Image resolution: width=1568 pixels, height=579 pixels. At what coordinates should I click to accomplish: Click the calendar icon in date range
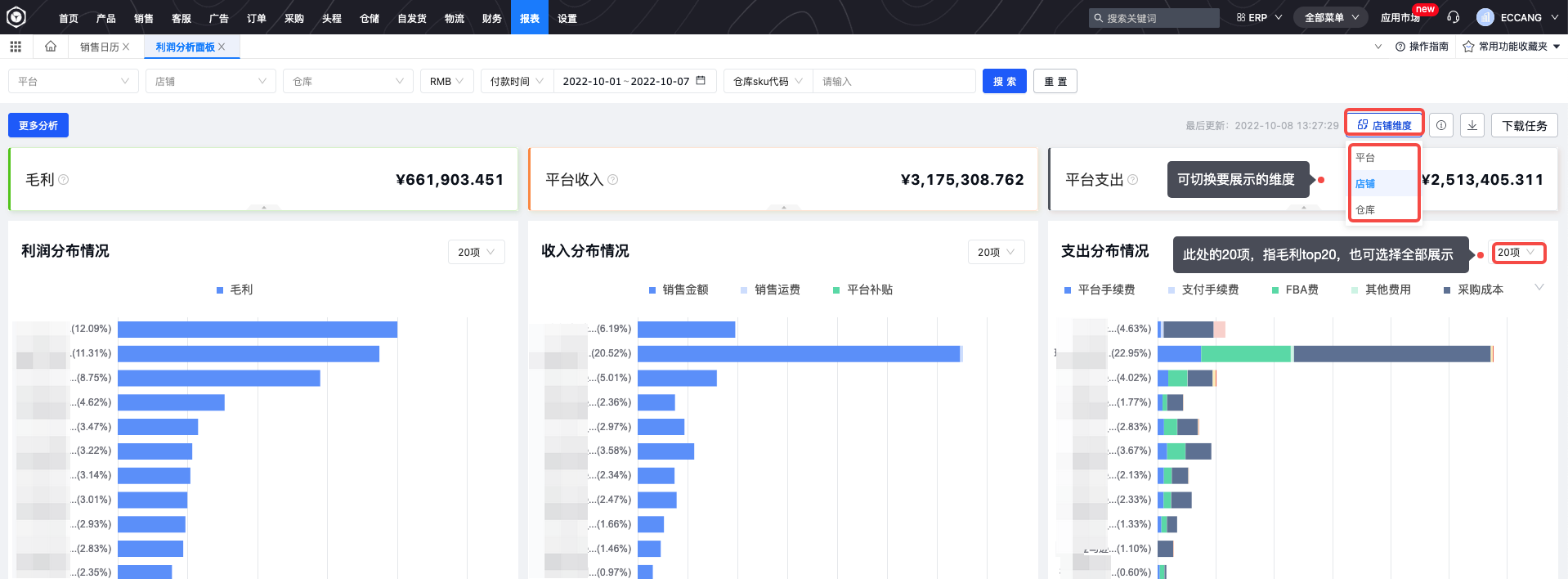click(701, 81)
